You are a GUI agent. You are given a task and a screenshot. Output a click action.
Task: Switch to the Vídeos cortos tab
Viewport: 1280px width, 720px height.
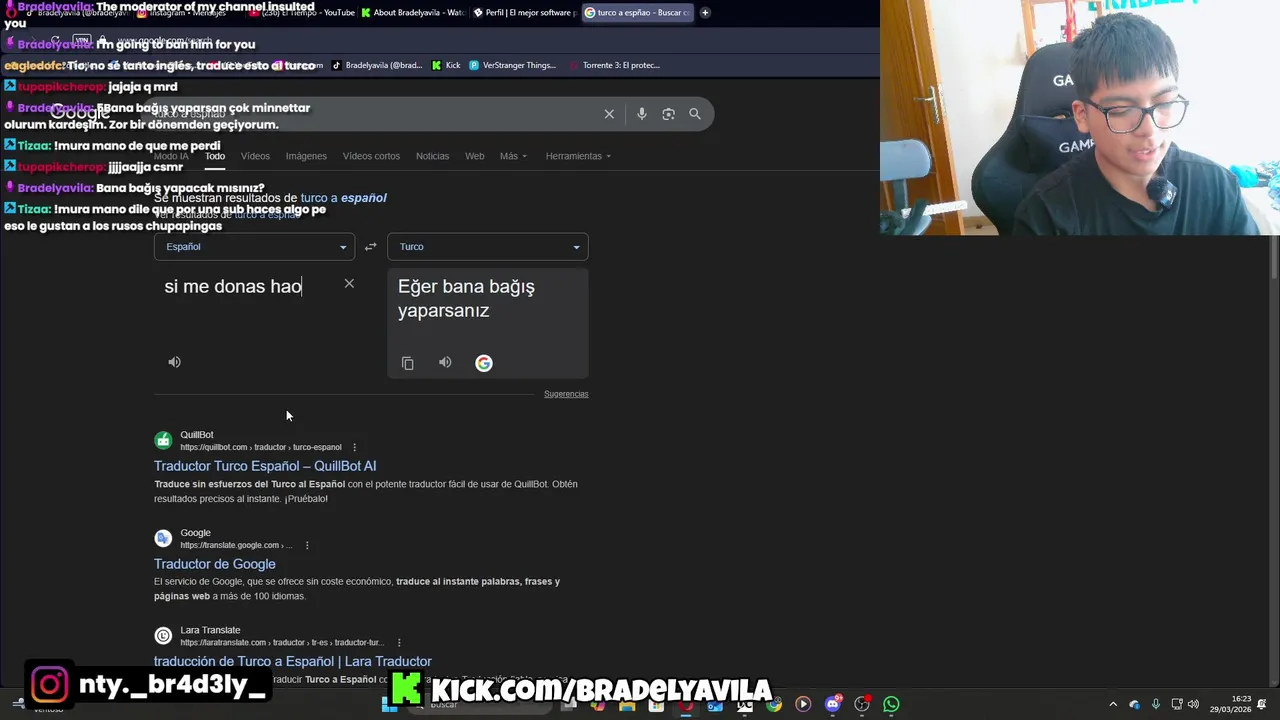click(371, 156)
